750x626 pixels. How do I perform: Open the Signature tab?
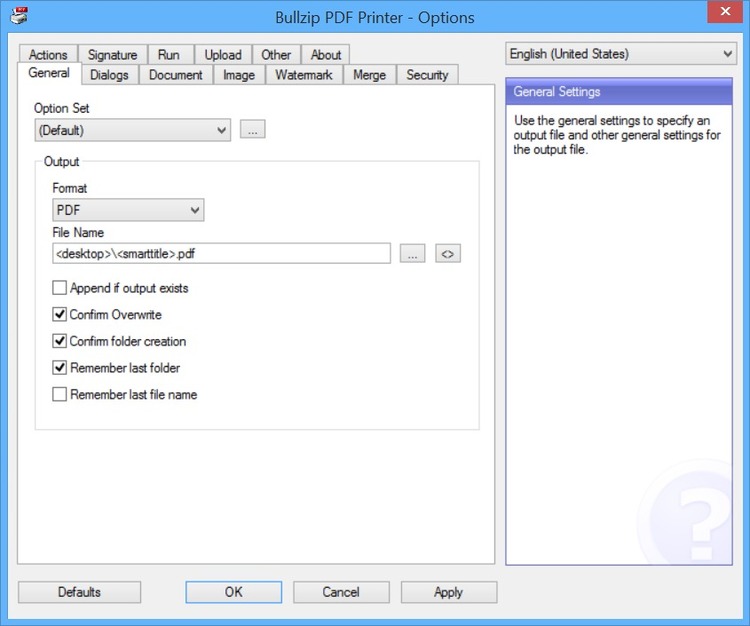[x=112, y=55]
